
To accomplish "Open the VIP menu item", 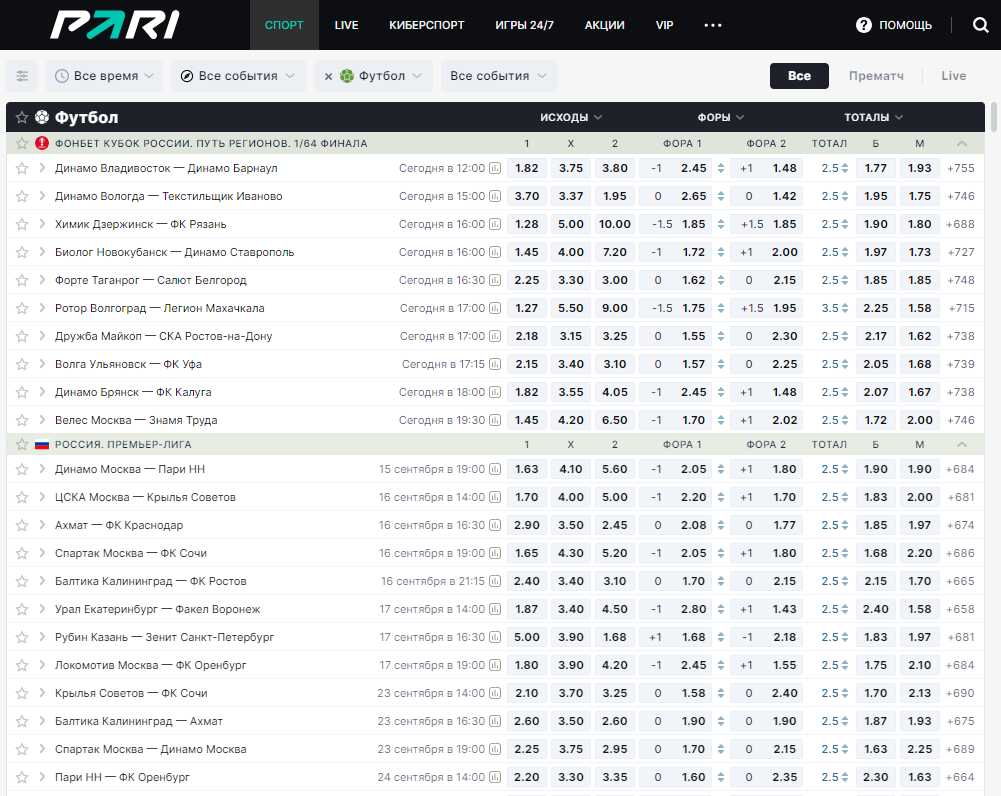I will tap(665, 25).
